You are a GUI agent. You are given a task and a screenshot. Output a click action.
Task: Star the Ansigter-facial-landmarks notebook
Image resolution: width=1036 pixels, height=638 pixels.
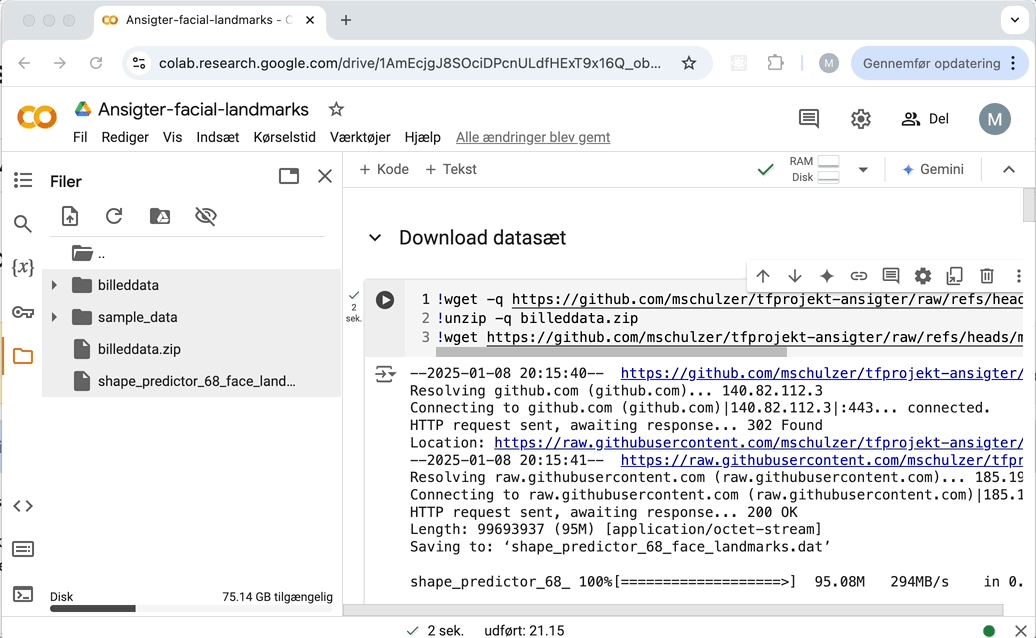[x=336, y=109]
